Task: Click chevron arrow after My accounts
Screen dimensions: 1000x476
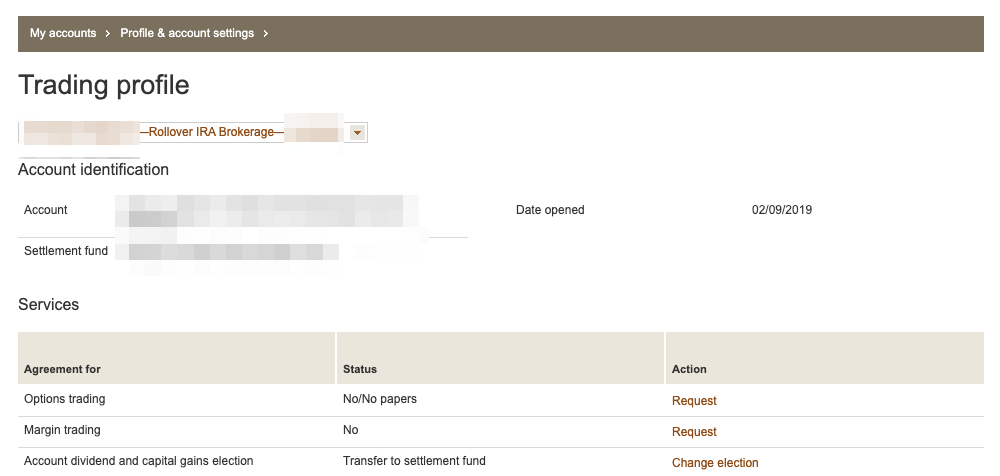Action: coord(107,33)
